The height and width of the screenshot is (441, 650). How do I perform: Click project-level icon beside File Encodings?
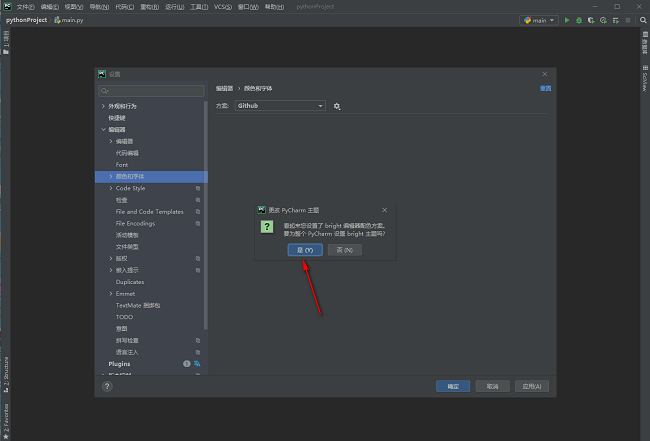point(198,223)
